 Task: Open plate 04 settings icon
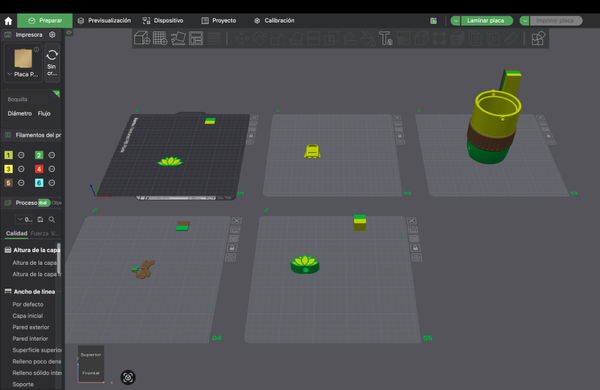click(230, 258)
